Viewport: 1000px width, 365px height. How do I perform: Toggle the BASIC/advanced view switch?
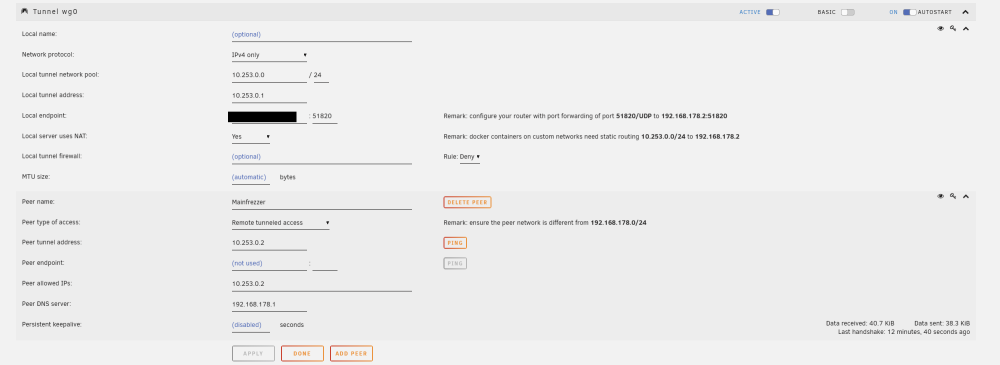pos(848,12)
